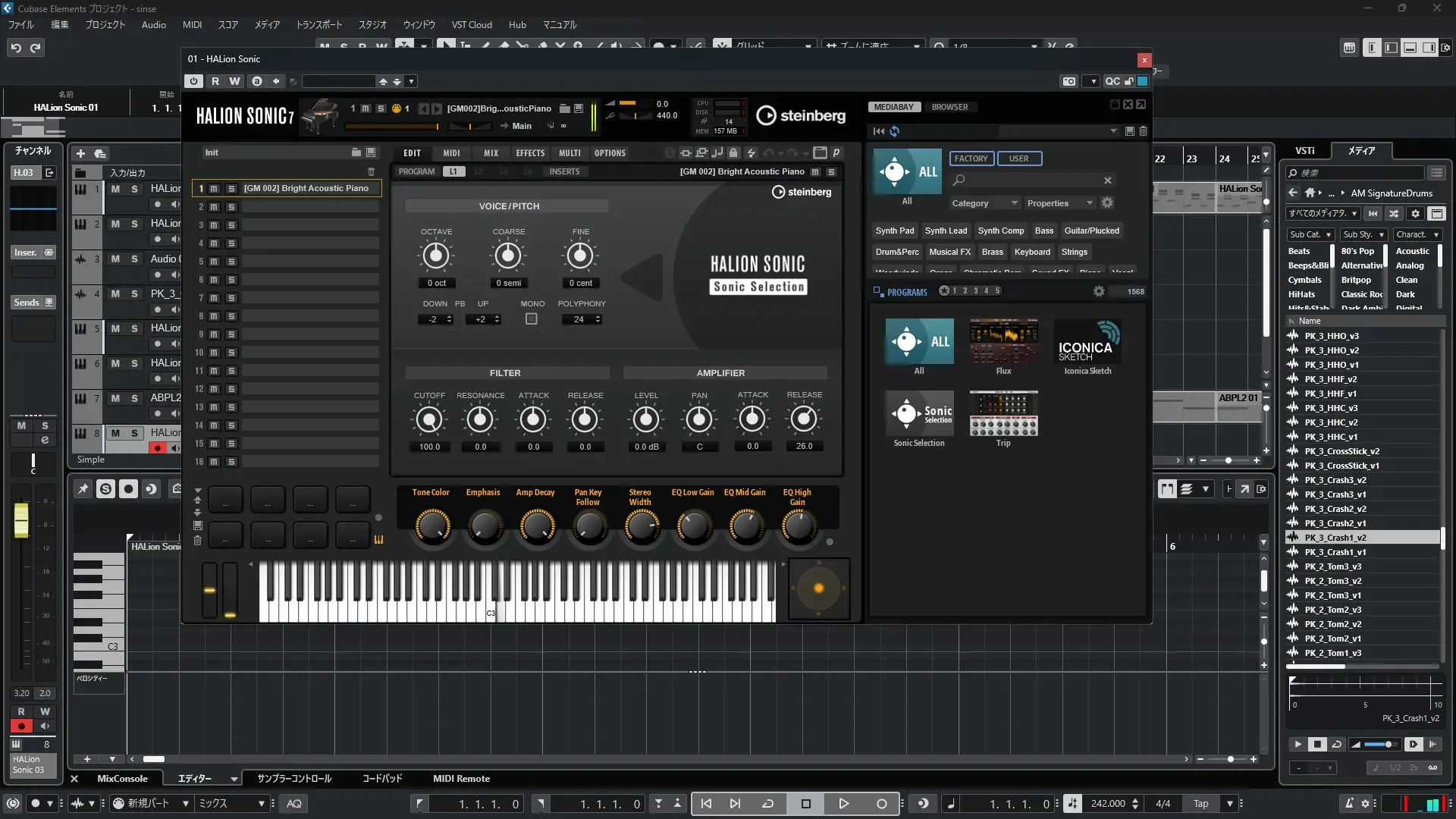Toggle the USER filter button

click(1018, 158)
